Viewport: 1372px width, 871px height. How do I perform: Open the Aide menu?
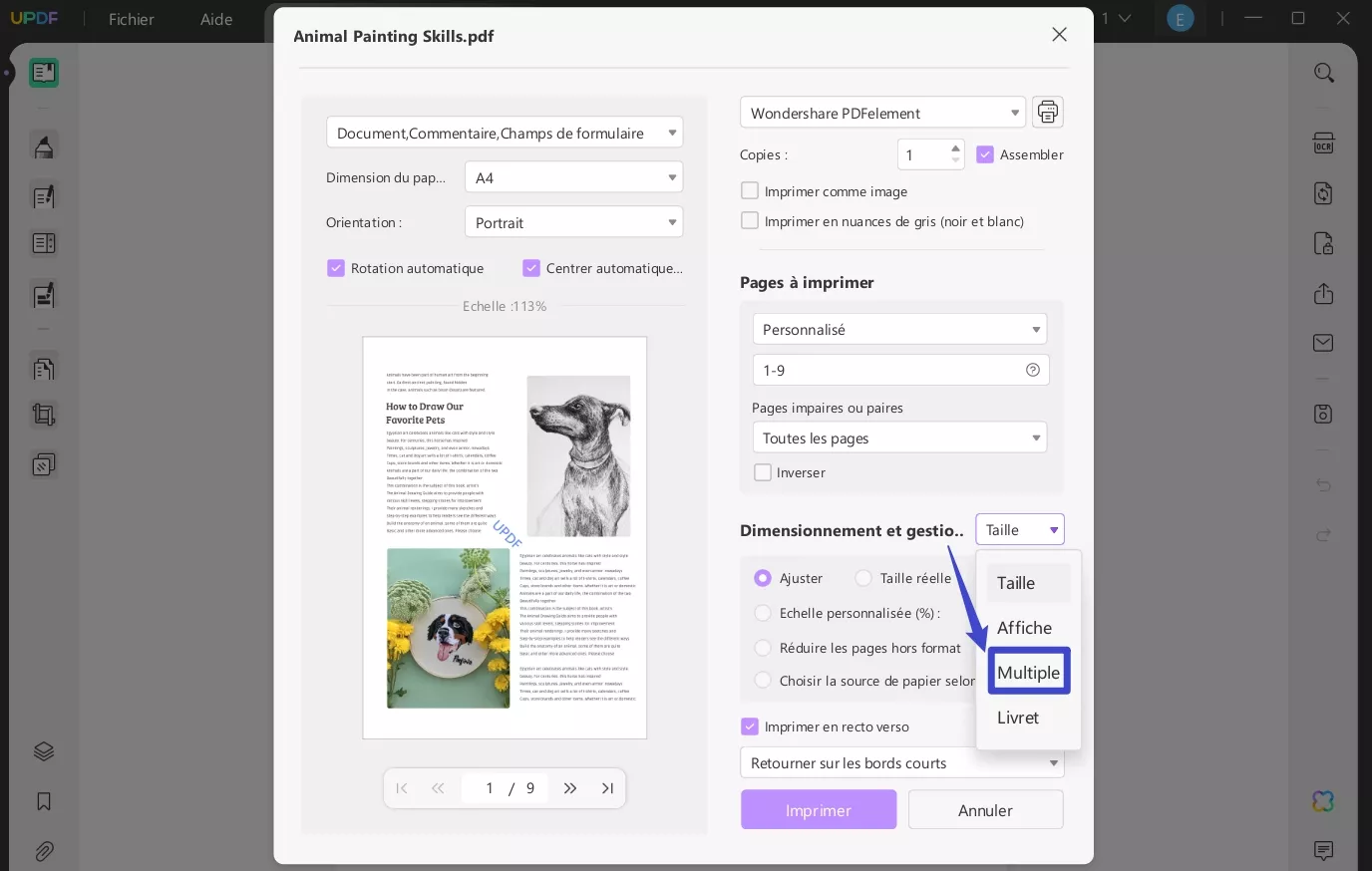(x=215, y=19)
